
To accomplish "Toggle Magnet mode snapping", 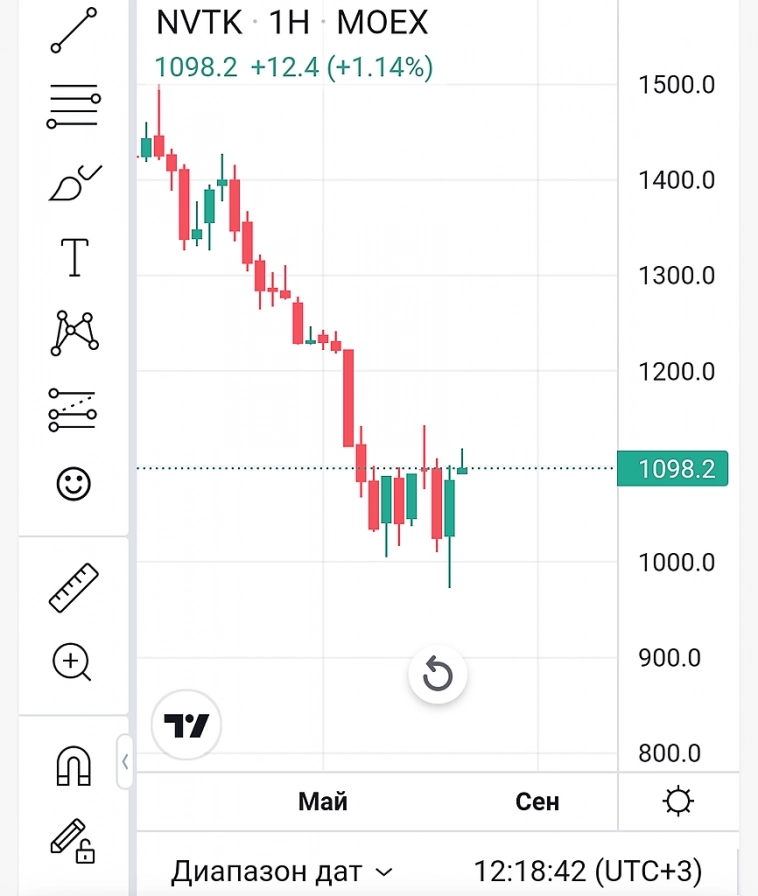I will pyautogui.click(x=73, y=766).
